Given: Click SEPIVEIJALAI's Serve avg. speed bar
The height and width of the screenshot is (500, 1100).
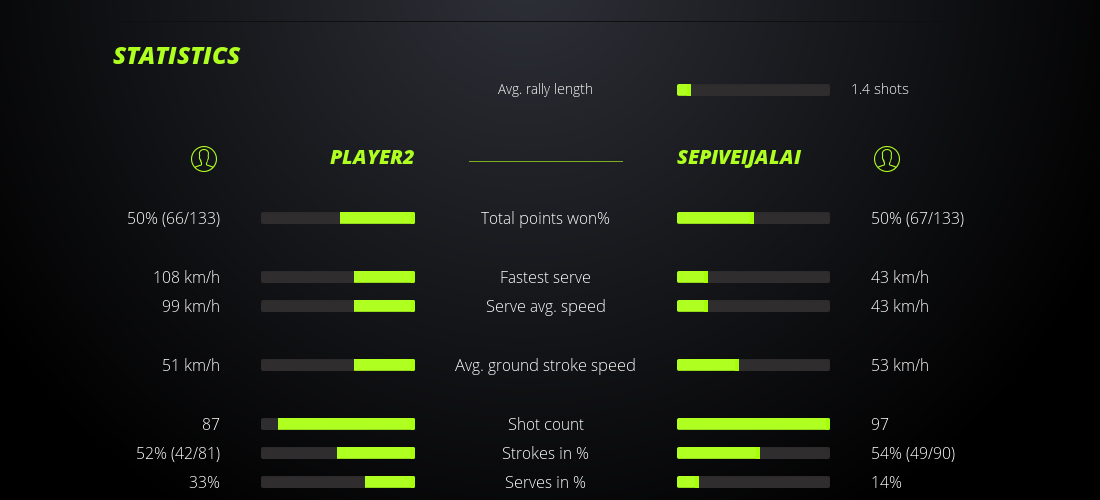Looking at the screenshot, I should click(x=753, y=306).
